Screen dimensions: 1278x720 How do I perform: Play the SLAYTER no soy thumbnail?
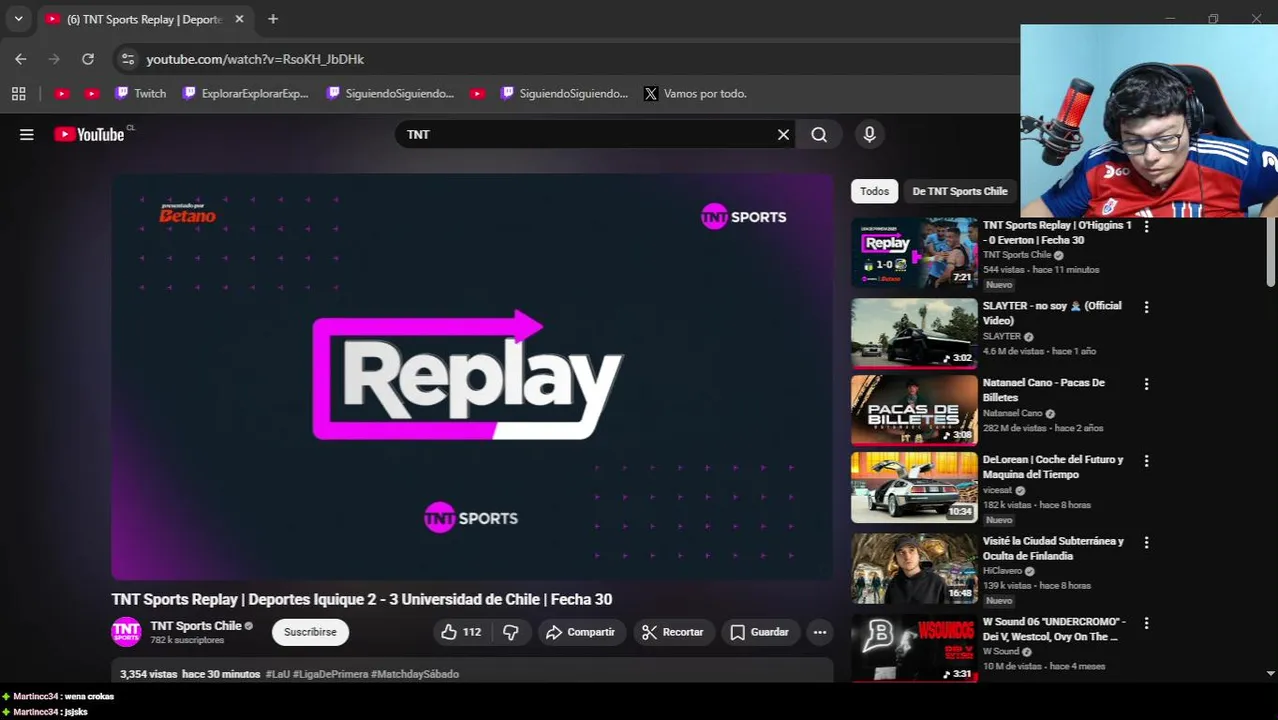[x=914, y=333]
